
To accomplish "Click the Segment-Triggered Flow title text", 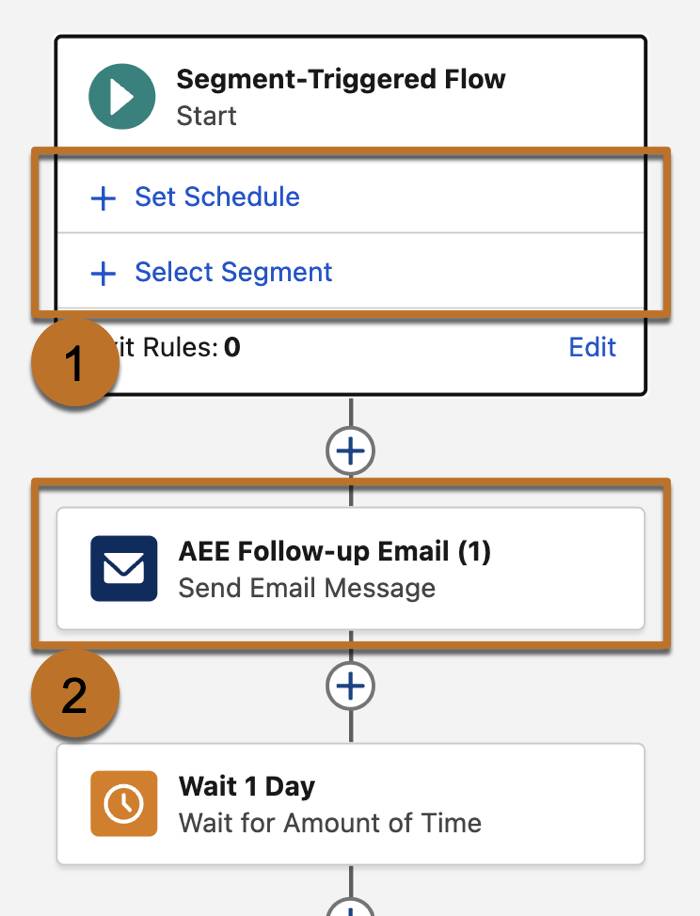I will tap(341, 79).
